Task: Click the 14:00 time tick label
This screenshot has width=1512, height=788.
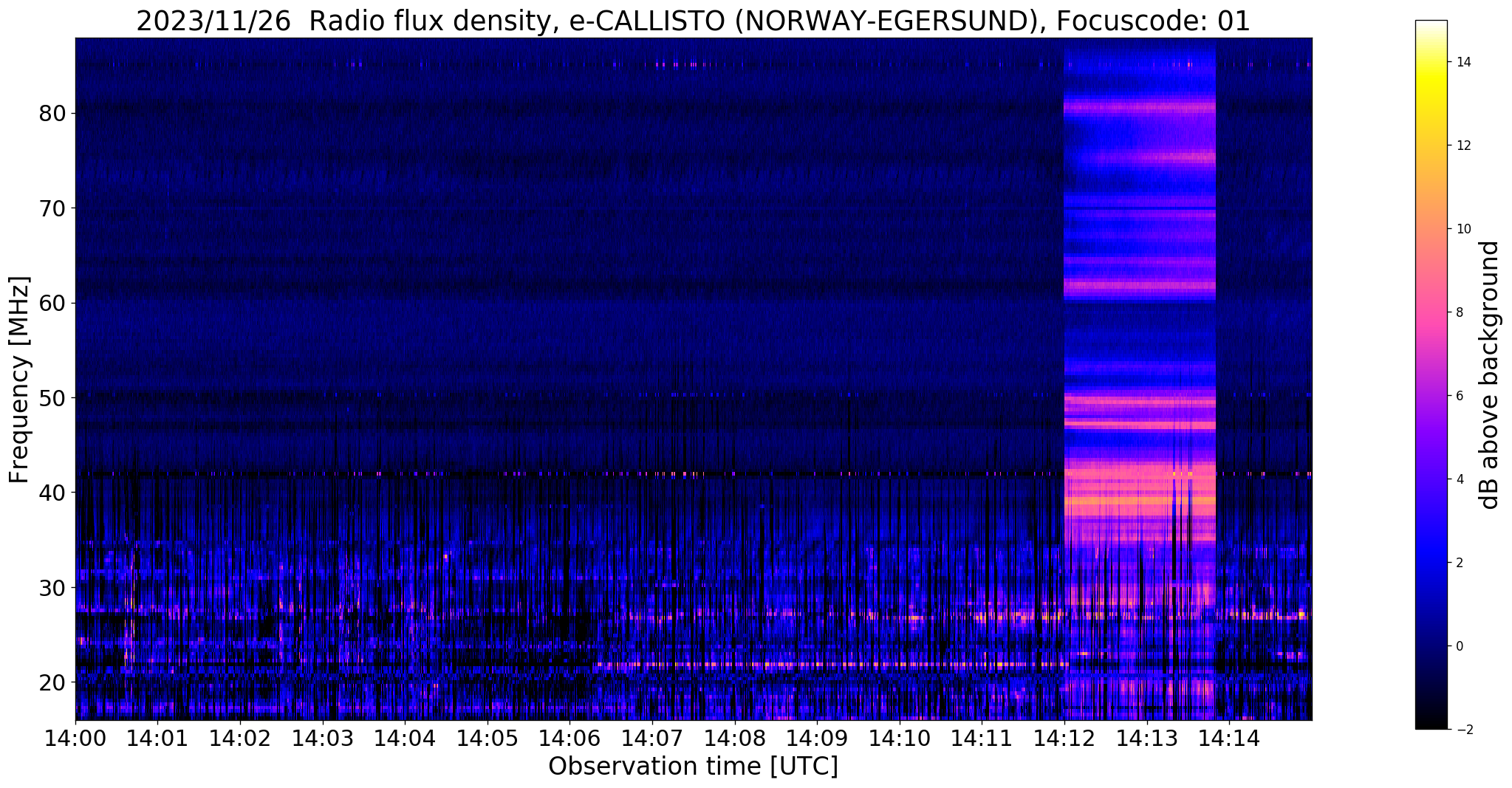Action: (75, 738)
